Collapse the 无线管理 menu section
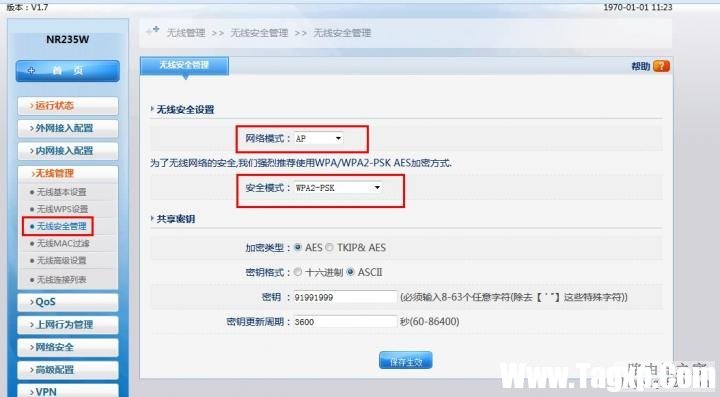 point(68,173)
